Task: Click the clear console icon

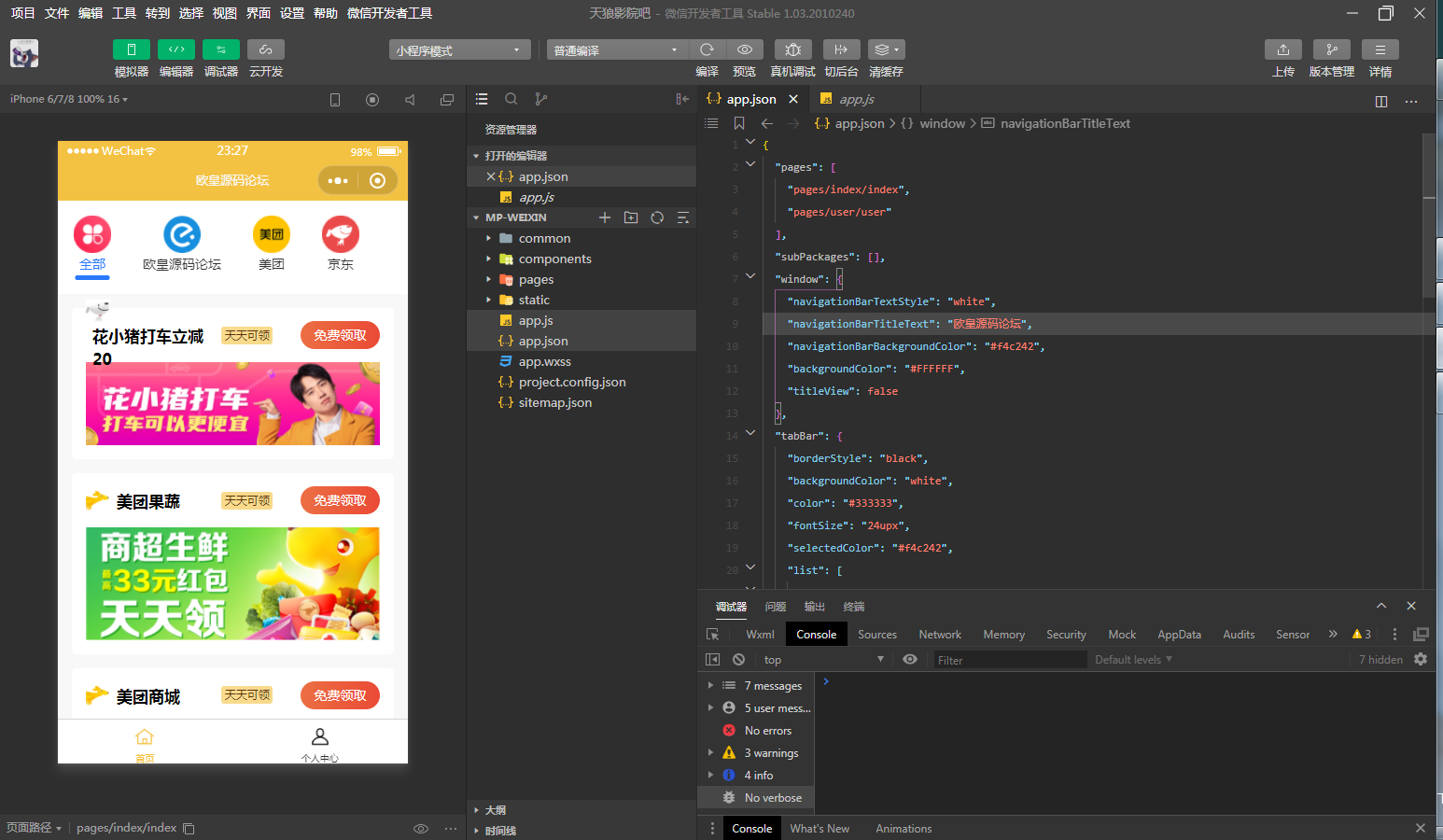Action: point(738,660)
